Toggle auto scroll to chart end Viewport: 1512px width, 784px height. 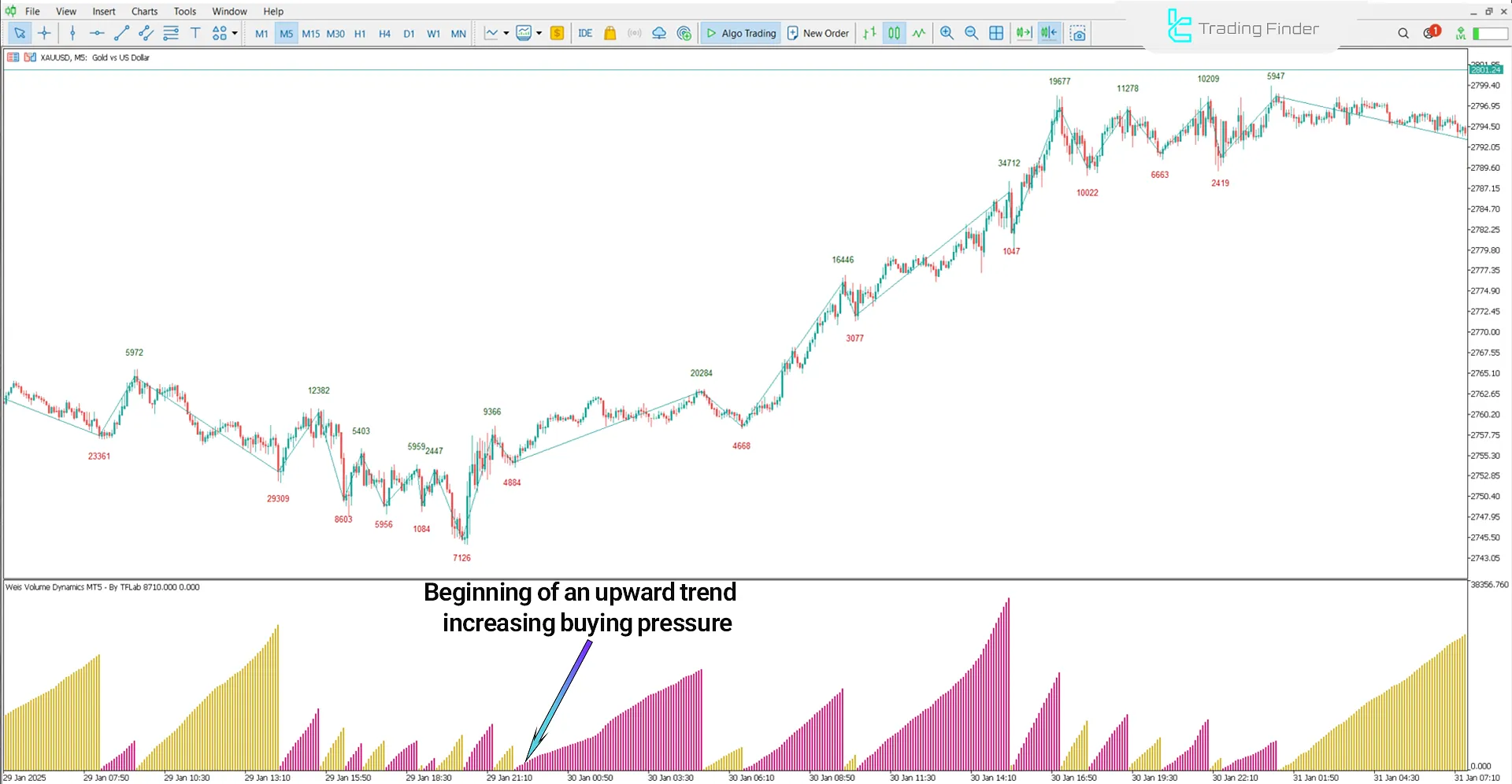coord(1023,33)
